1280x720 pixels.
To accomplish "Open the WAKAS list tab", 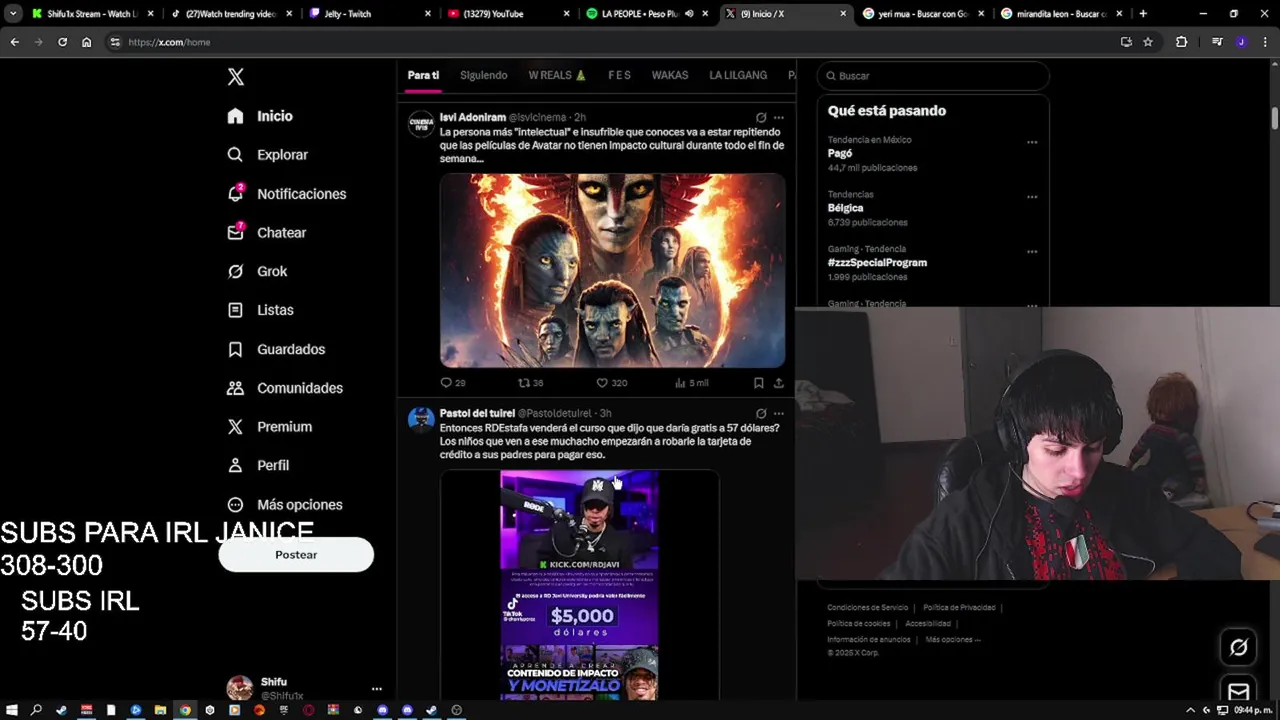I will (670, 75).
